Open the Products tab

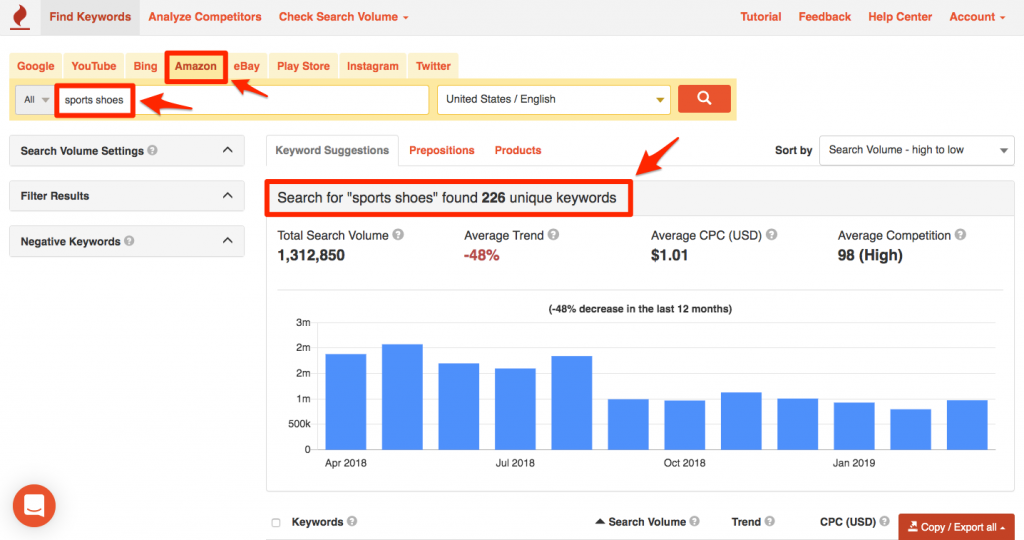518,150
